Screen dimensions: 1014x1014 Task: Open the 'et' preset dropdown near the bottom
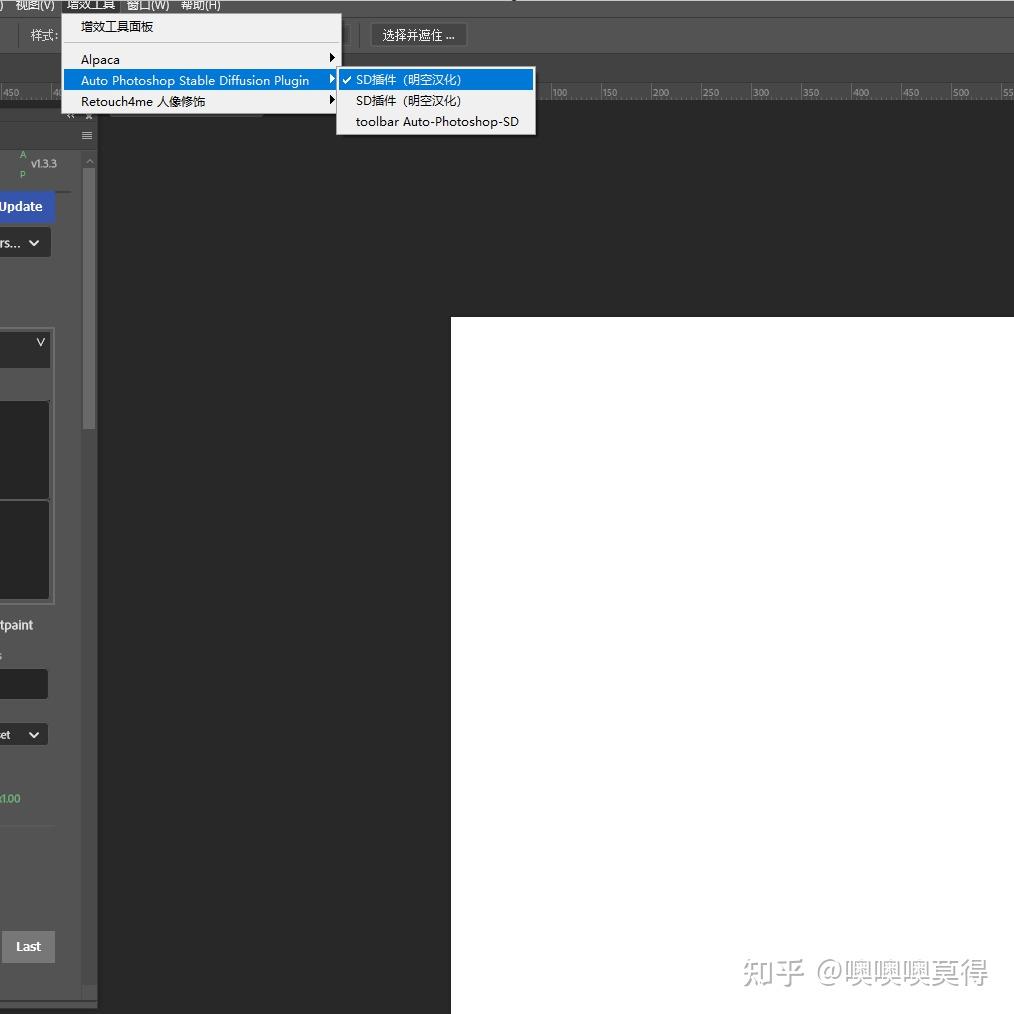point(20,734)
